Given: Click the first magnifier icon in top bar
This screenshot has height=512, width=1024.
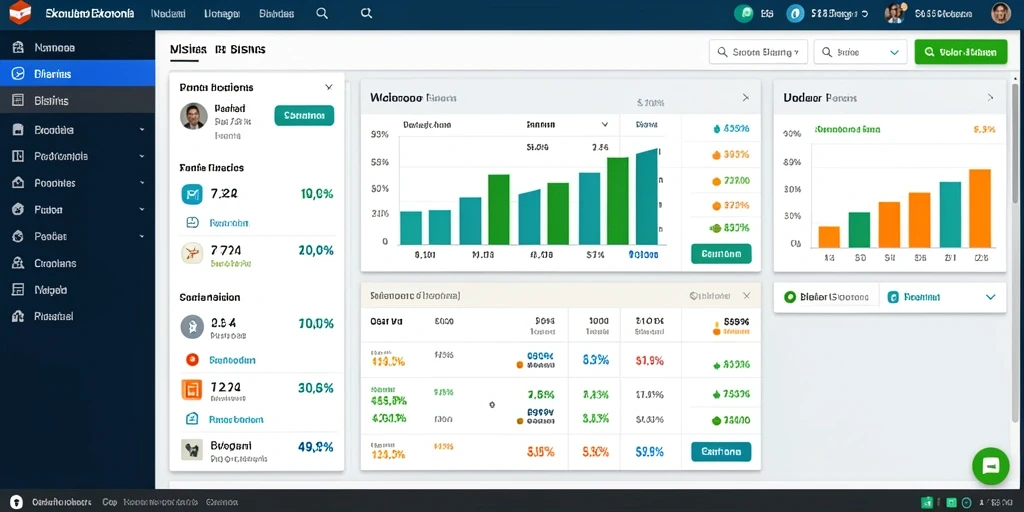Looking at the screenshot, I should (322, 13).
